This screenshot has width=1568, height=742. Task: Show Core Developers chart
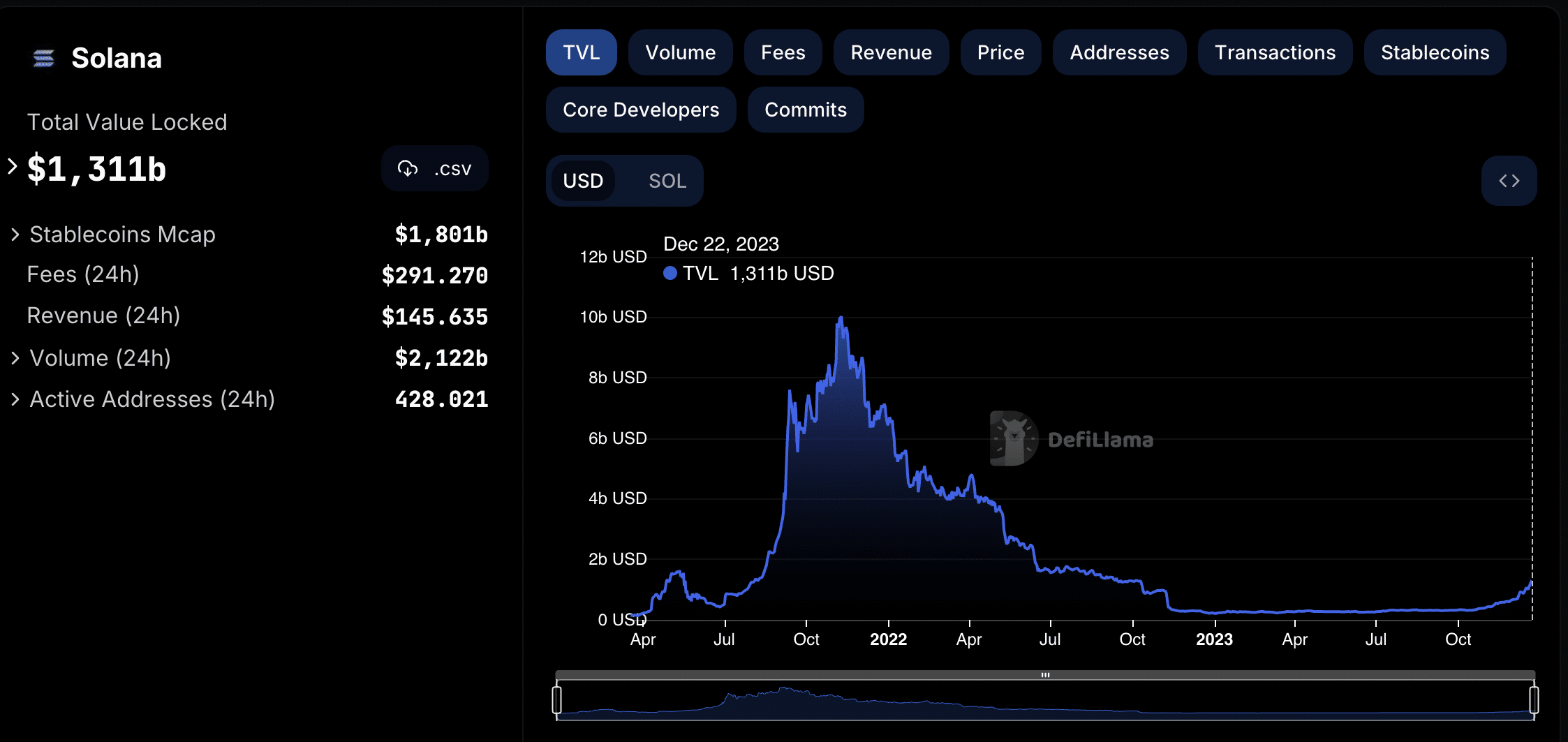coord(640,110)
